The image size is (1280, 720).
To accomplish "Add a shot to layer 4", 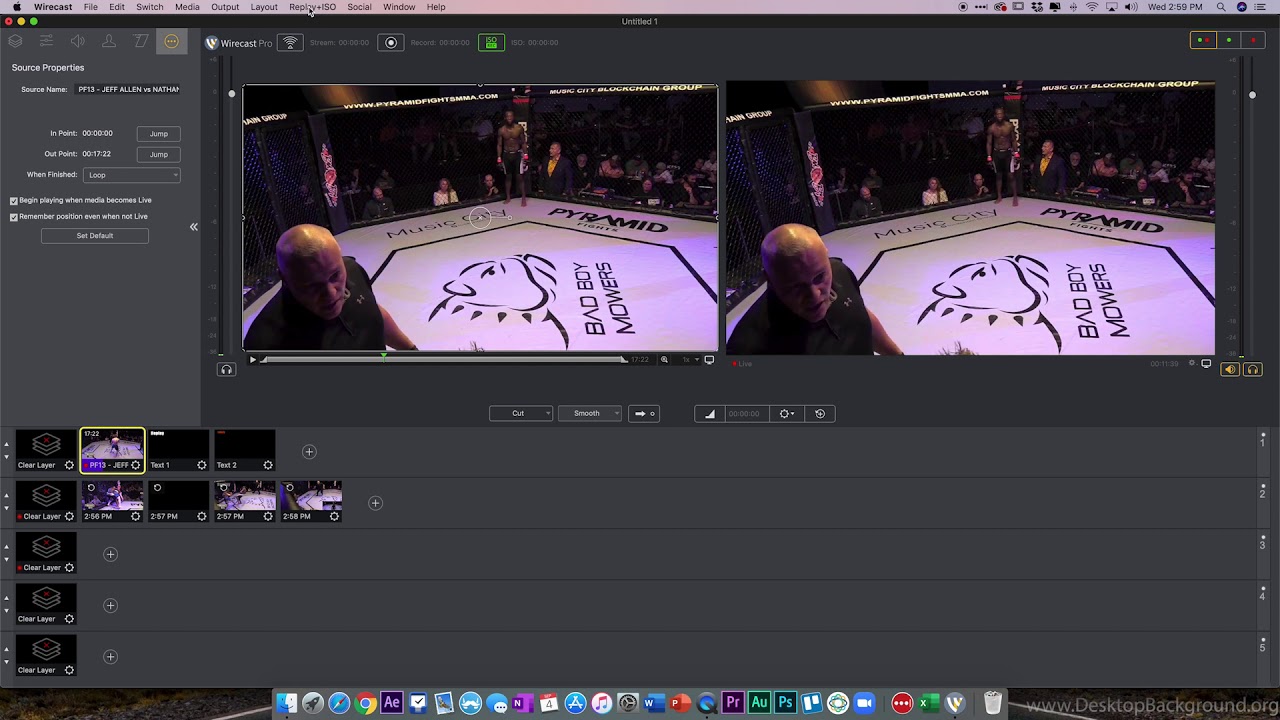I will 110,605.
